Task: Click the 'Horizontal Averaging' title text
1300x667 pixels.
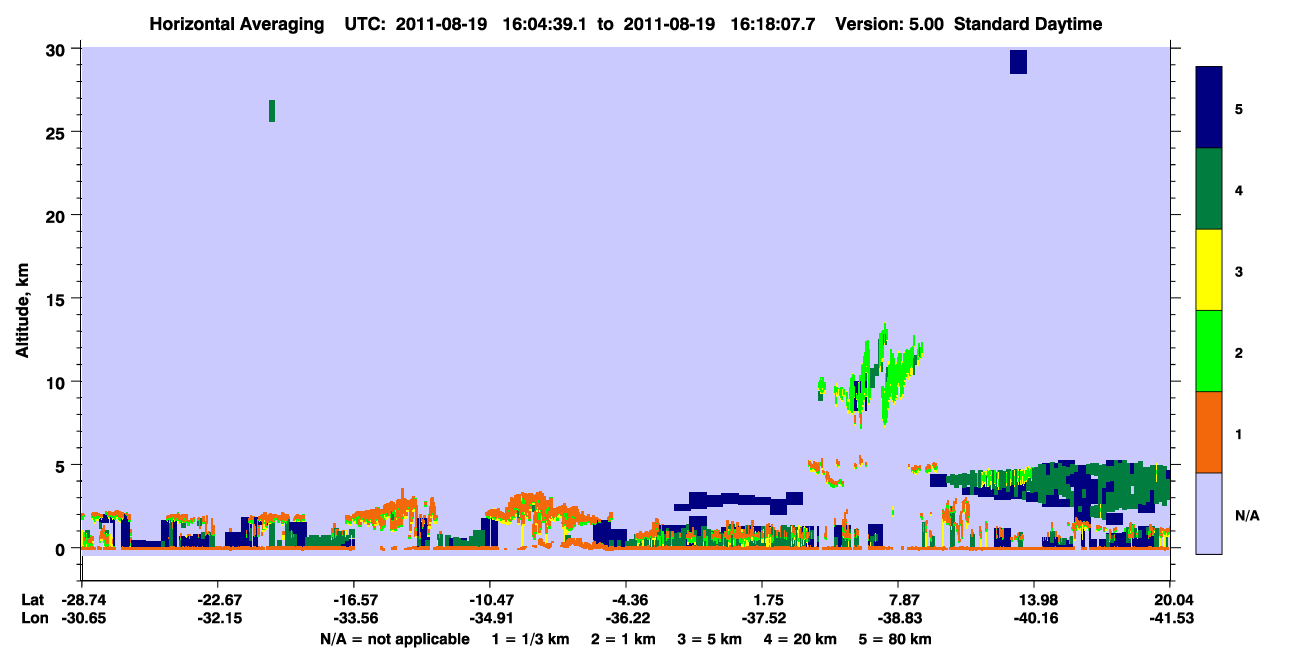Action: 237,24
